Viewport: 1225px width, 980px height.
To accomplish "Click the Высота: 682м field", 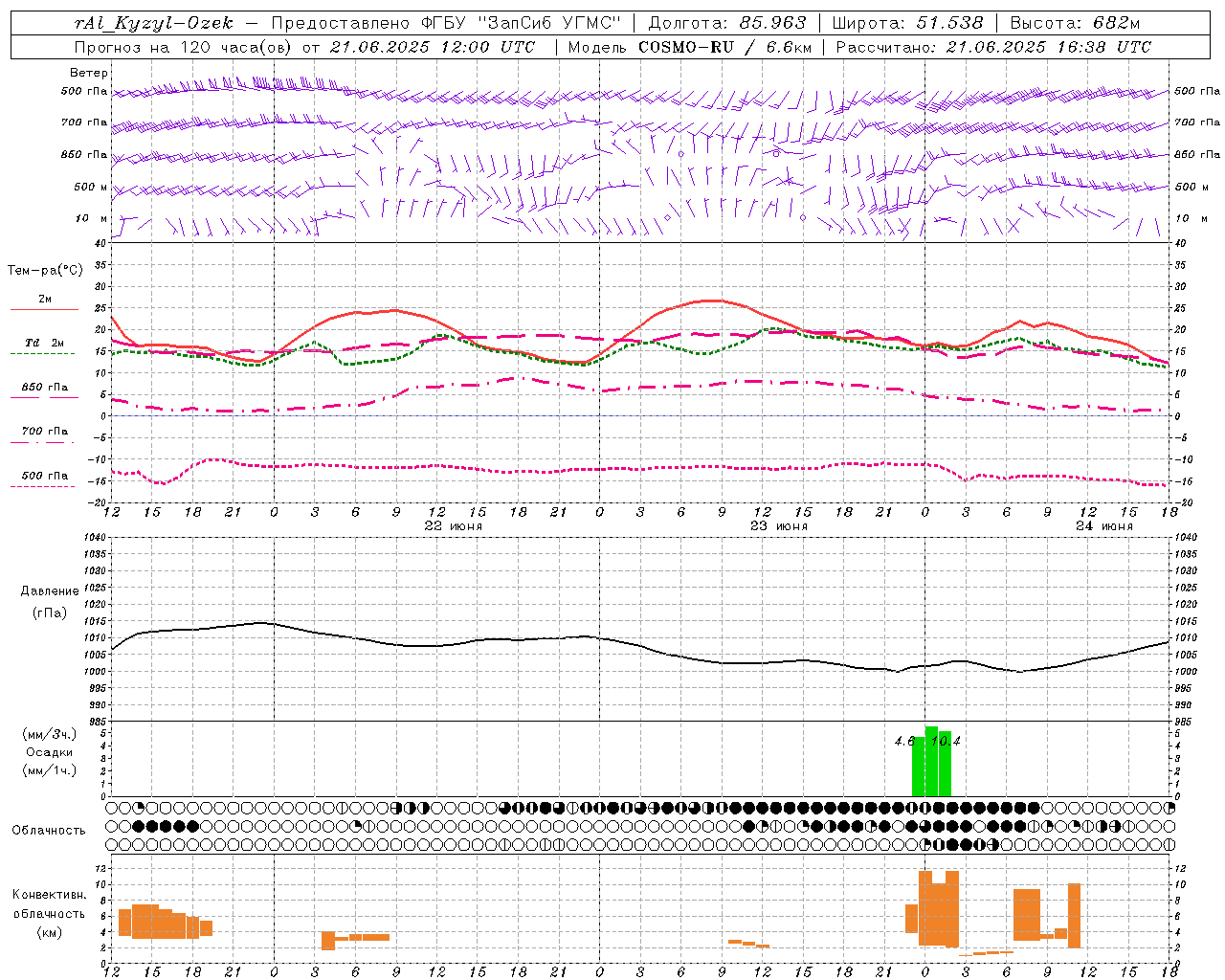I will 1076,23.
